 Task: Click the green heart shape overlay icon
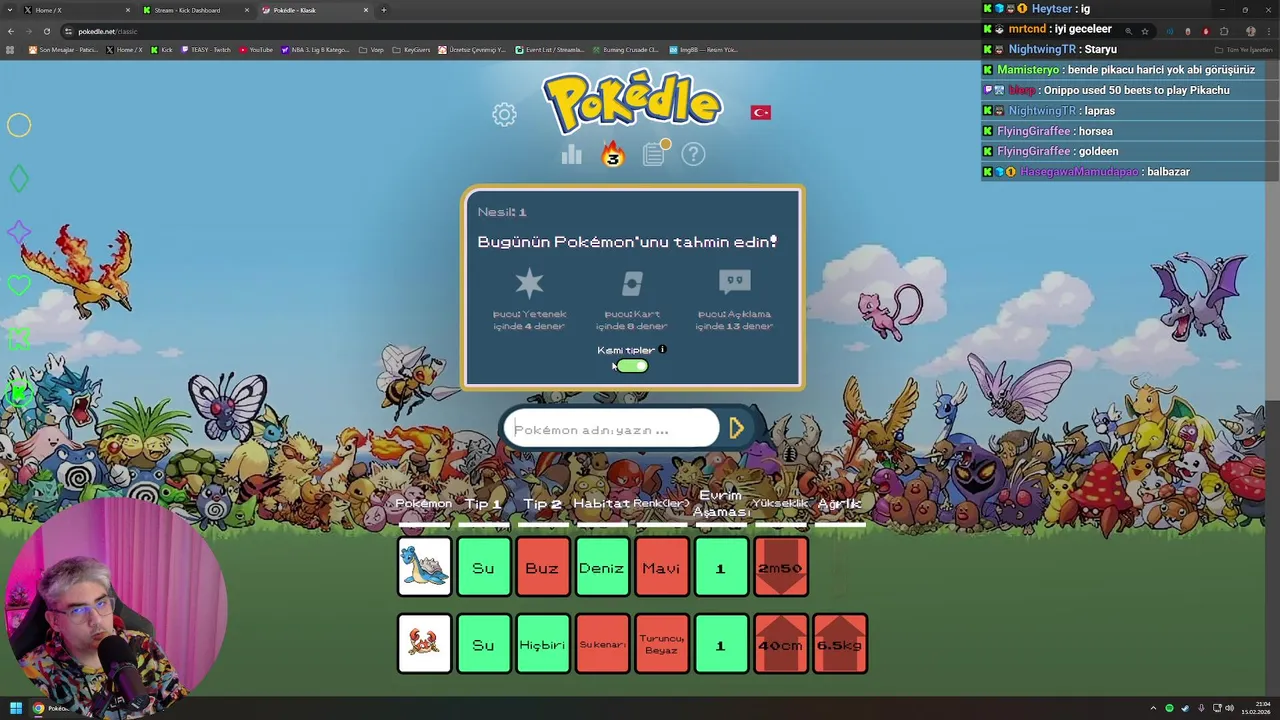pos(19,286)
